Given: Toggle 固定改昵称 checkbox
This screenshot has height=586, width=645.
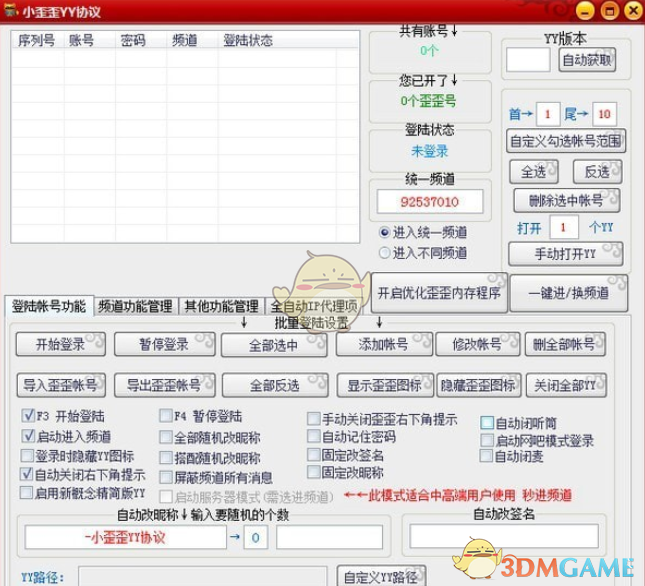Looking at the screenshot, I should [313, 472].
